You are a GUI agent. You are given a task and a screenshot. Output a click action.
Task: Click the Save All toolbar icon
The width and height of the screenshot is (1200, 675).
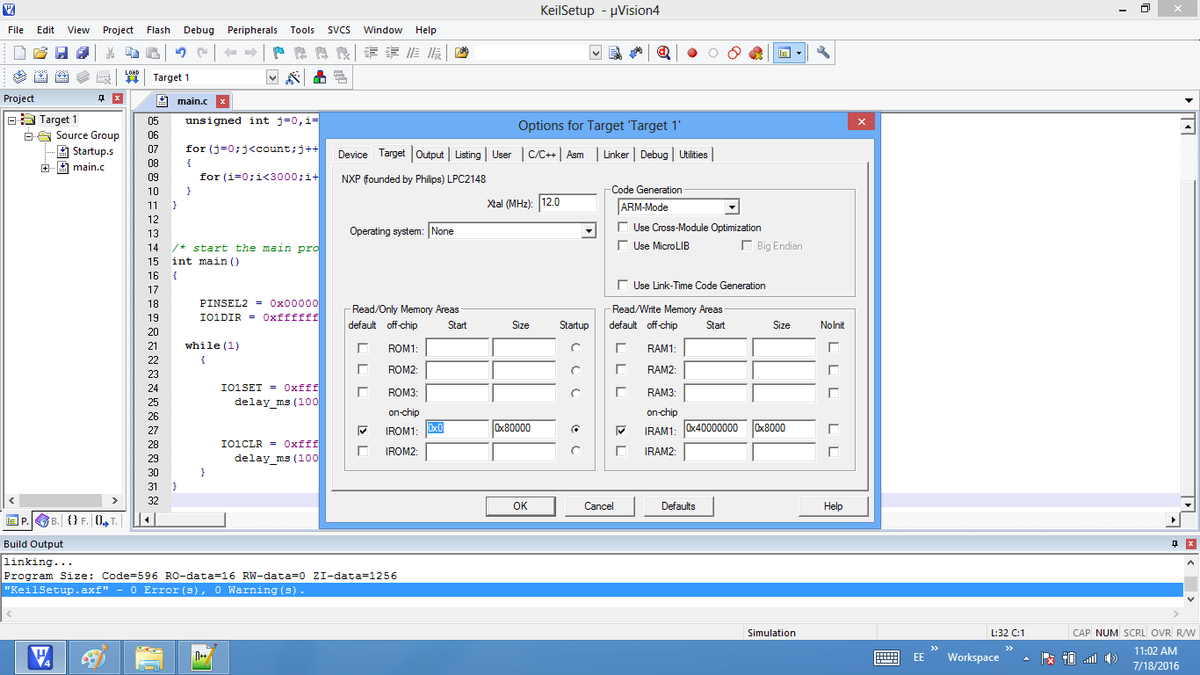(x=83, y=52)
